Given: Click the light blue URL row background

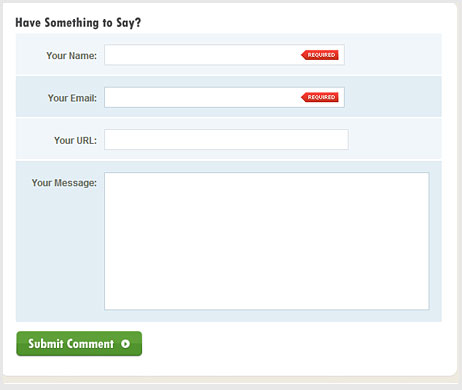Looking at the screenshot, I should pos(395,139).
